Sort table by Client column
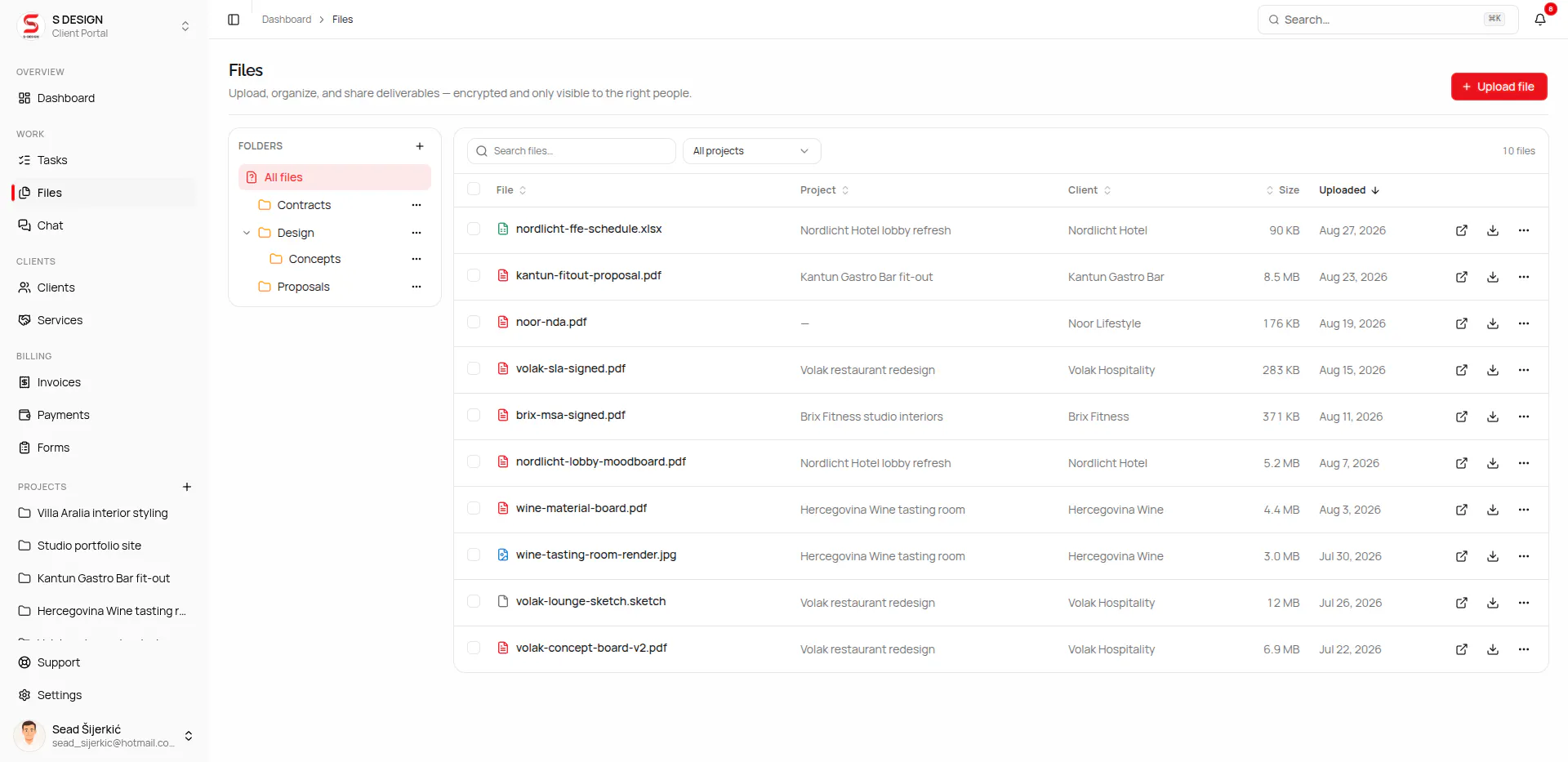 pyautogui.click(x=1089, y=190)
